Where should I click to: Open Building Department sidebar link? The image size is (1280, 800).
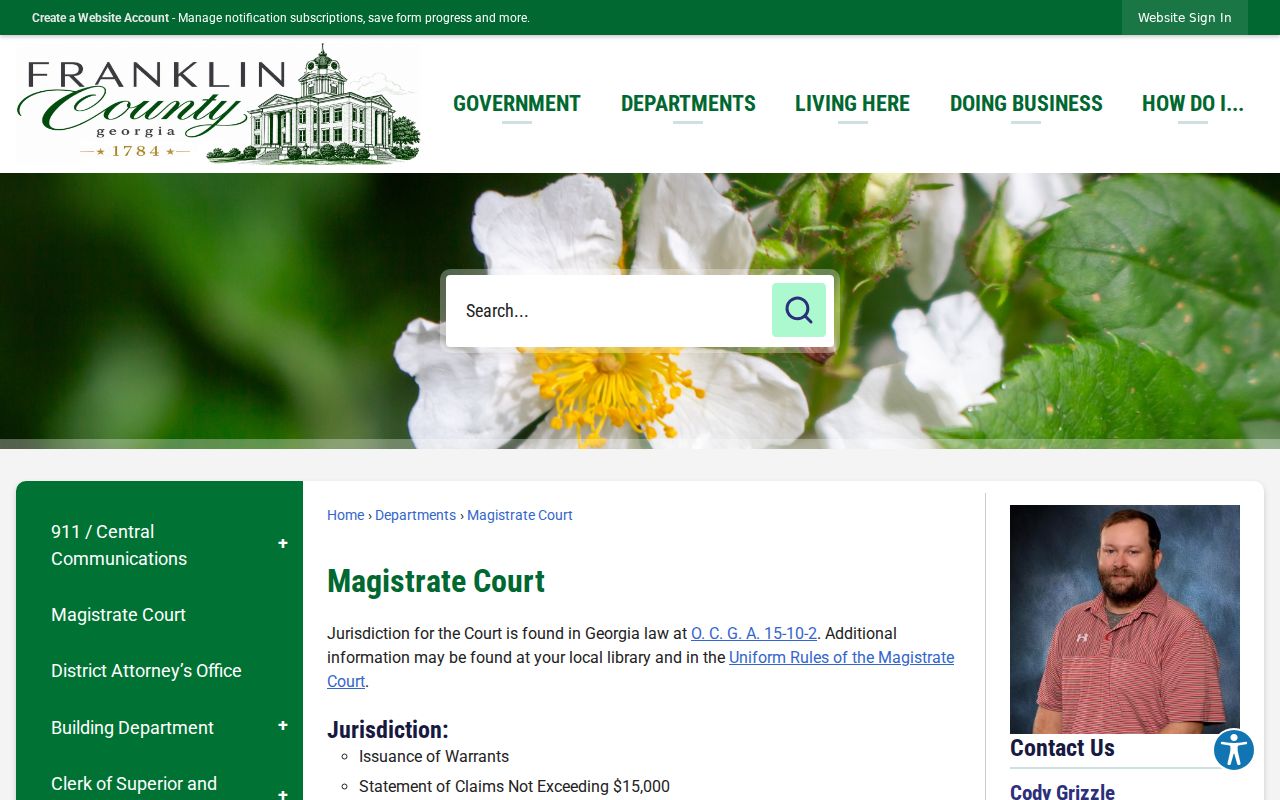(132, 728)
